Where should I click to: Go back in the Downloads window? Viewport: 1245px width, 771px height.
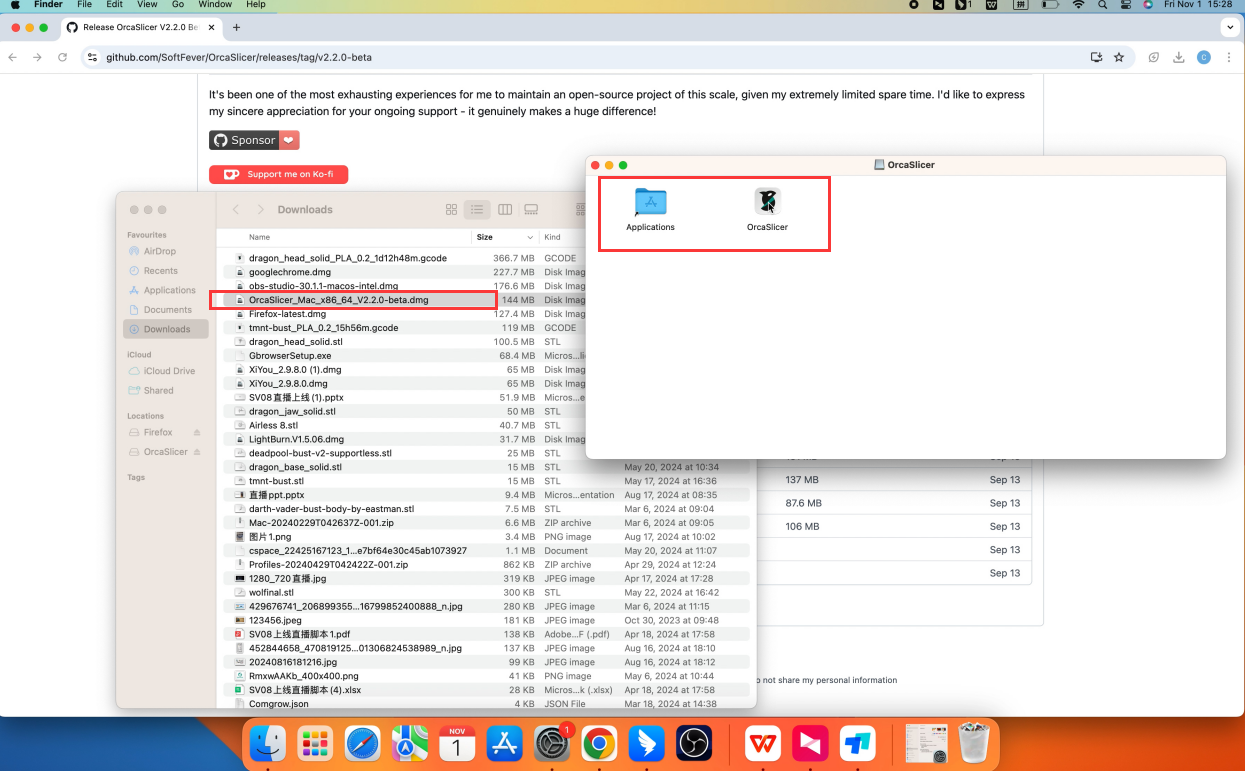pos(236,209)
